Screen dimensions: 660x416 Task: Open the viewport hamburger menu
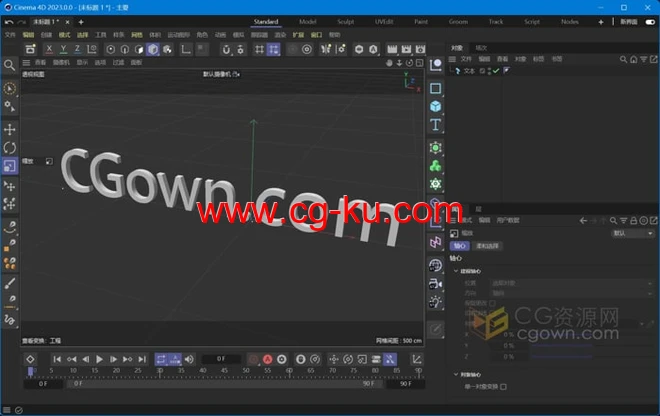tap(26, 63)
